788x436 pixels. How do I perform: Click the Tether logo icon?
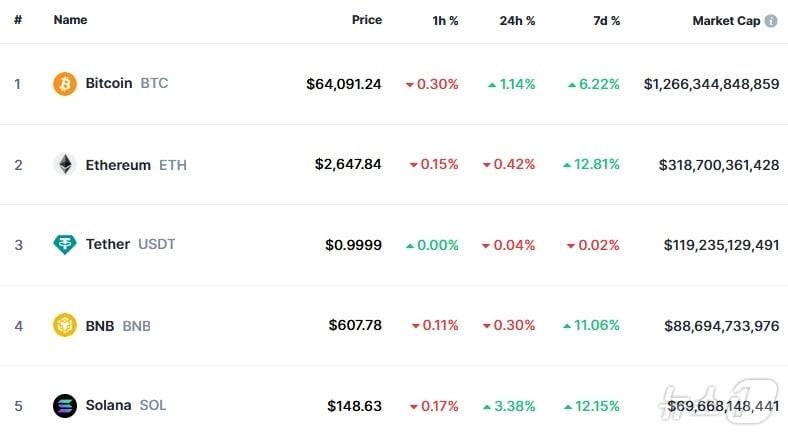click(x=65, y=245)
